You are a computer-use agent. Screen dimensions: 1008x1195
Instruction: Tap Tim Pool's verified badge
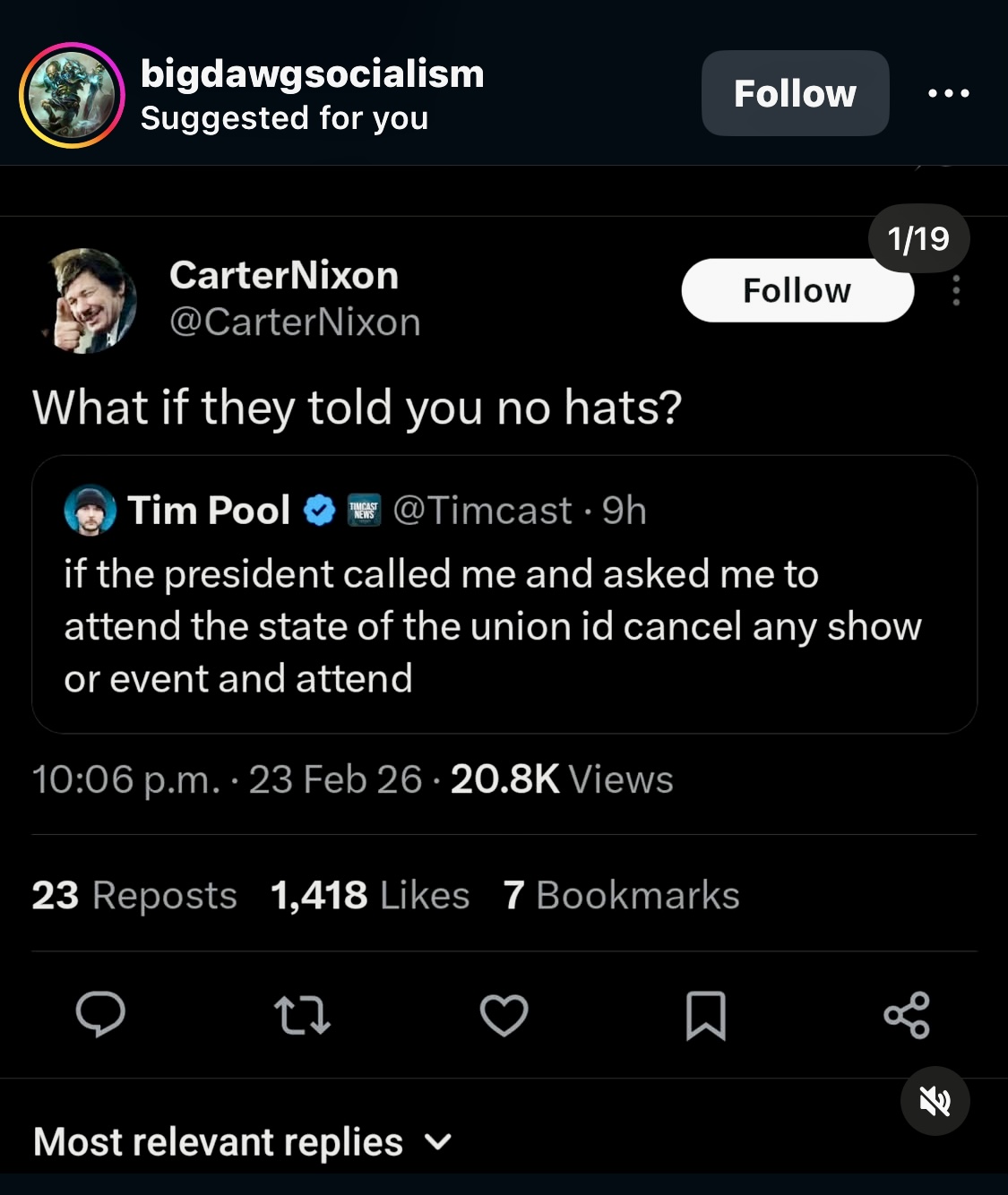[319, 511]
